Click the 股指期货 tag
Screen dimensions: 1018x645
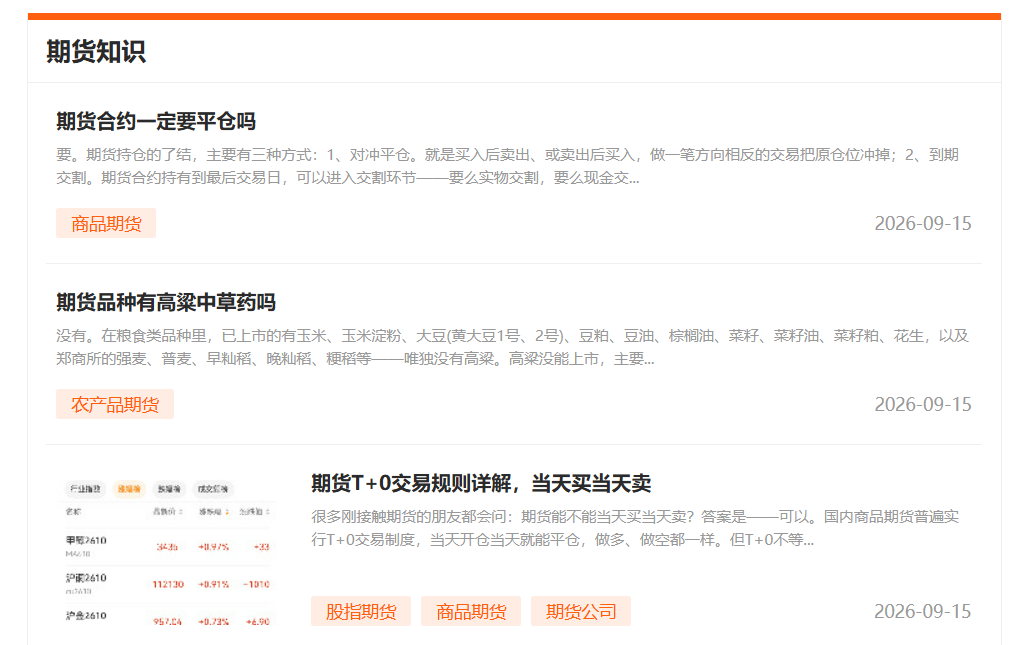point(361,611)
